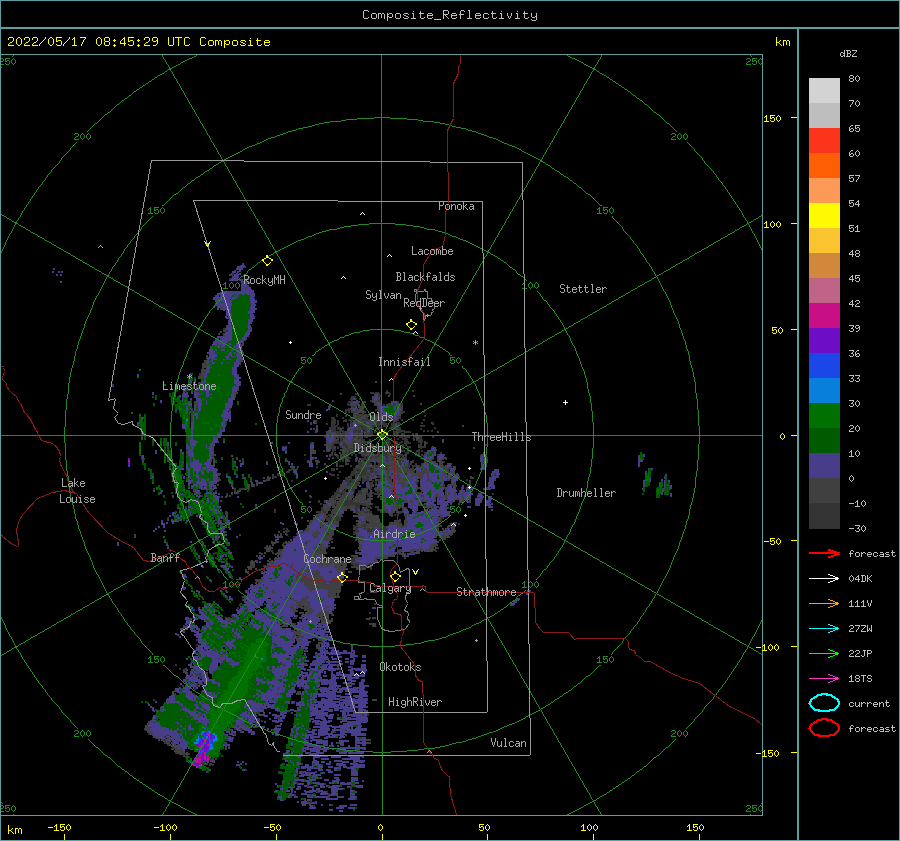Click the yellow diamond marker below RedDeer
Viewport: 900px width, 841px height.
coord(411,325)
